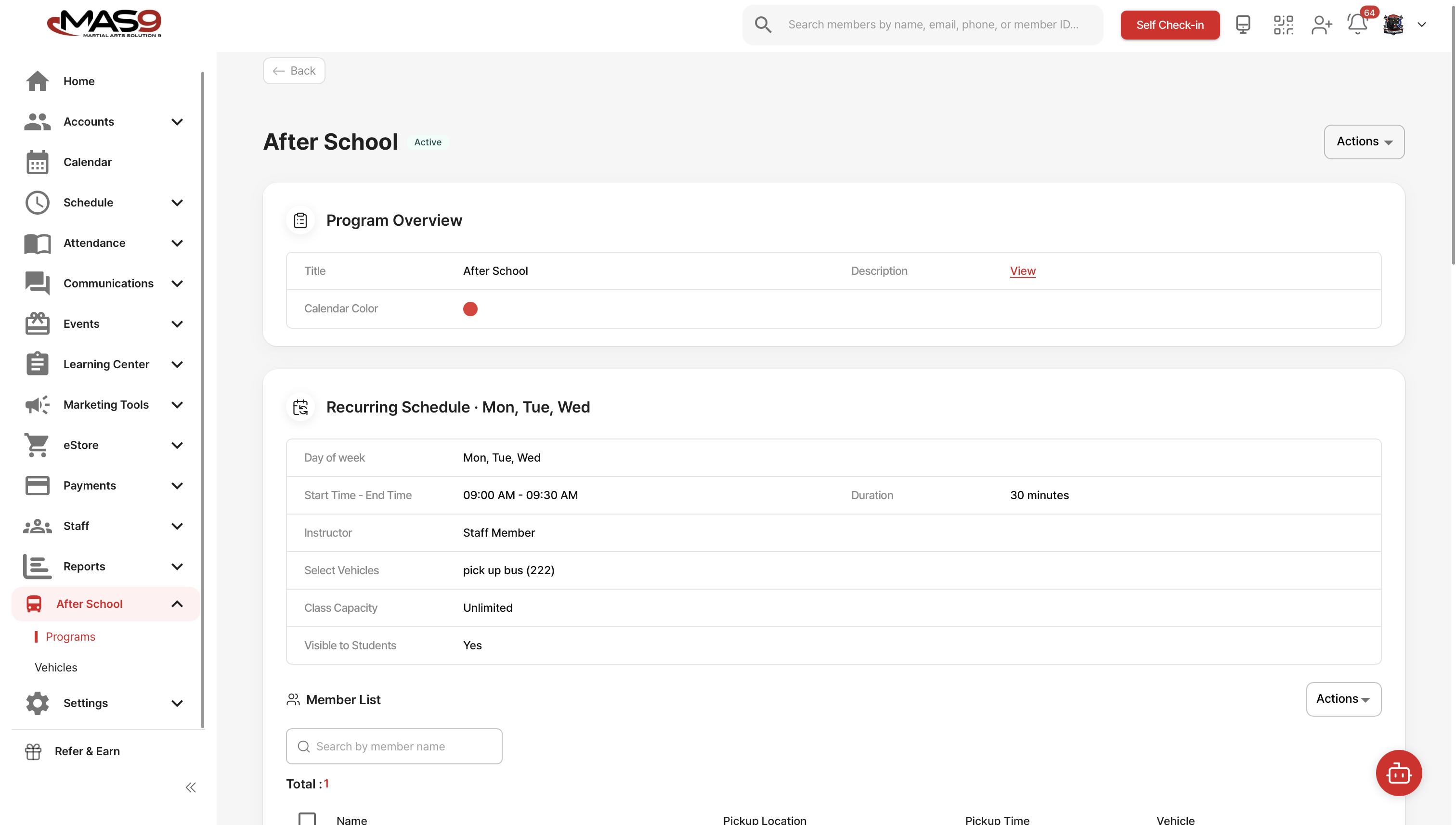Select all members checkbox in table header
This screenshot has height=825, width=1456.
pos(307,819)
